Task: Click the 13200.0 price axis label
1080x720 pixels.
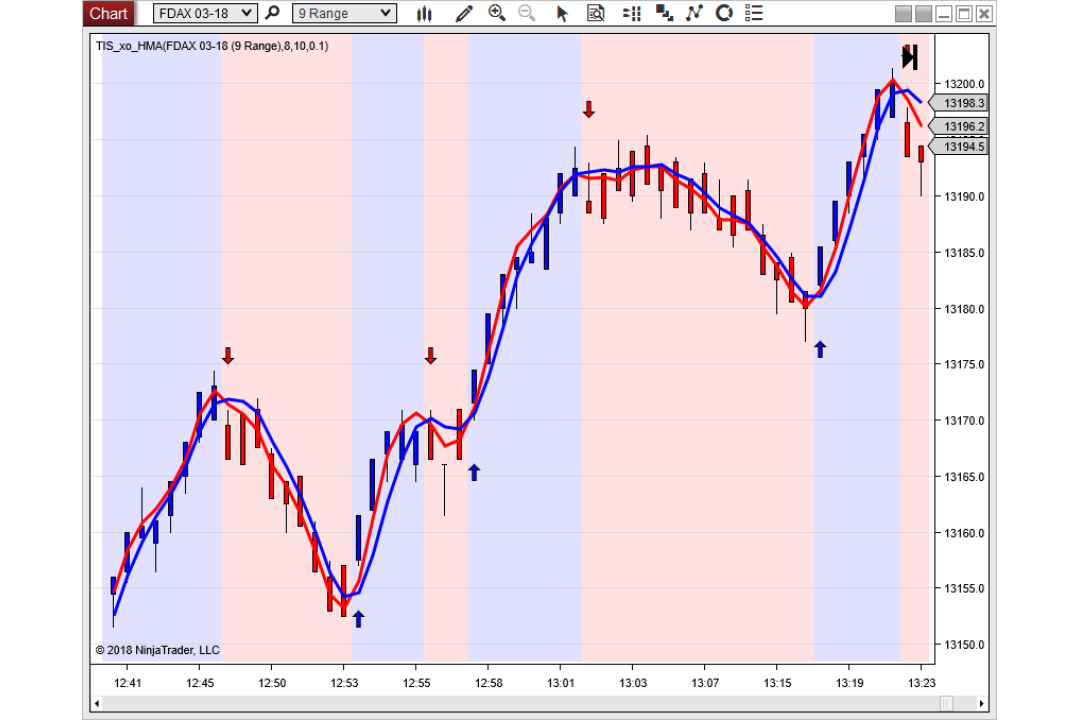Action: (x=964, y=84)
